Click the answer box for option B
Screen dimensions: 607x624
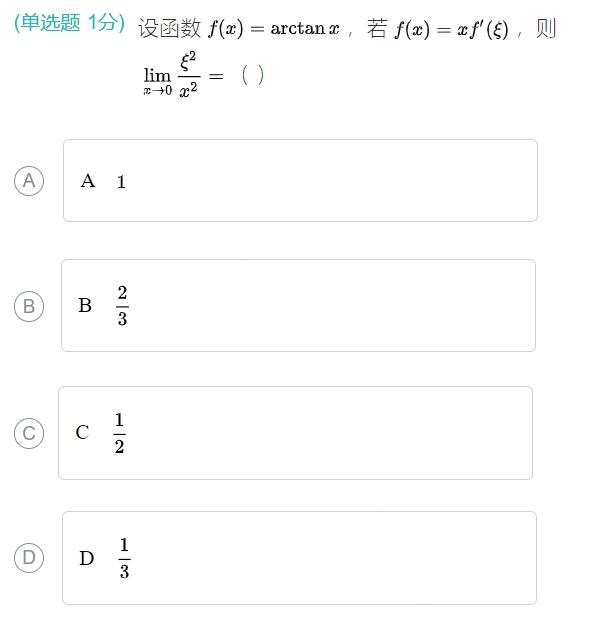click(x=298, y=306)
